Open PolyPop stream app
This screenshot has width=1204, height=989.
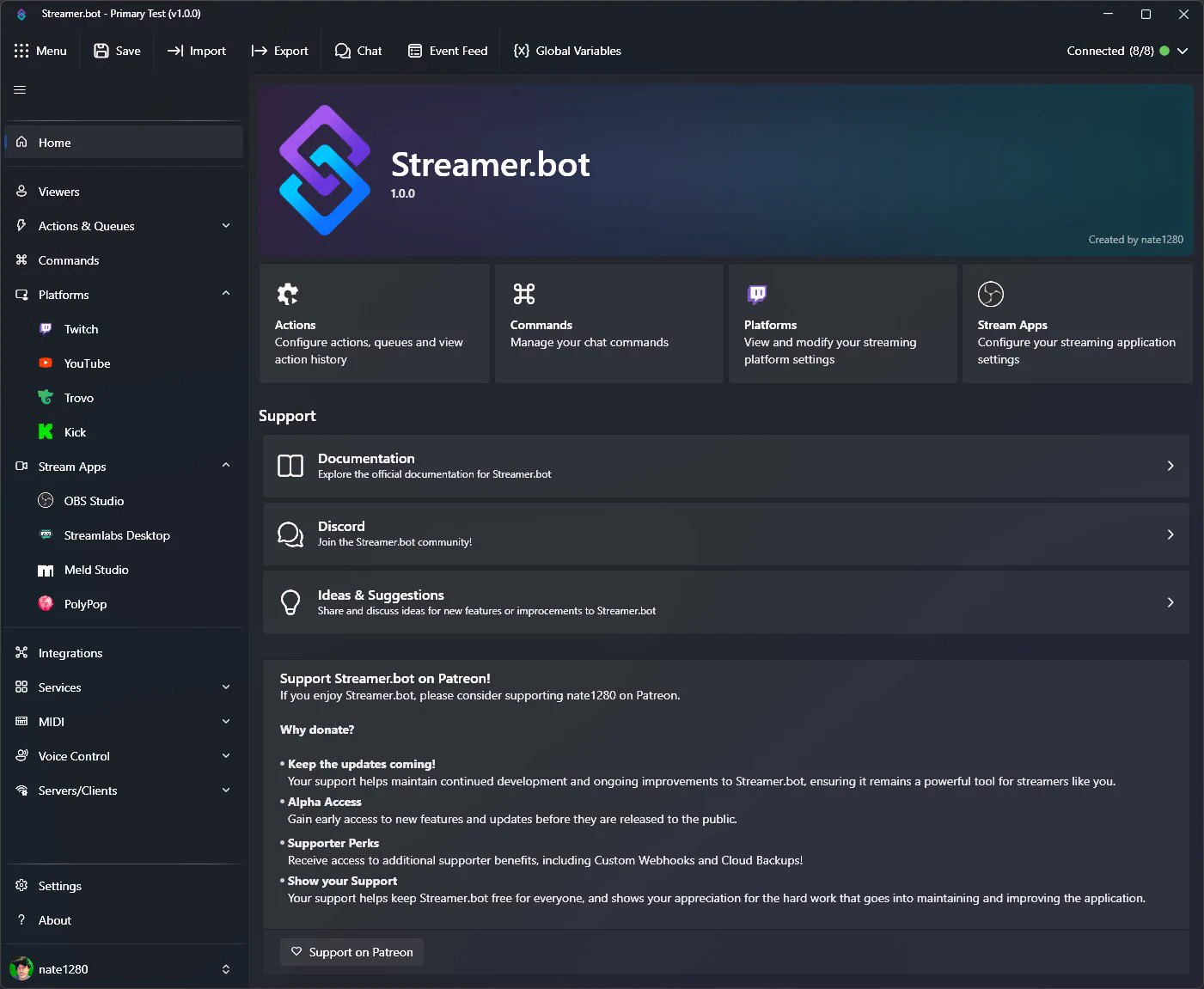pyautogui.click(x=124, y=604)
